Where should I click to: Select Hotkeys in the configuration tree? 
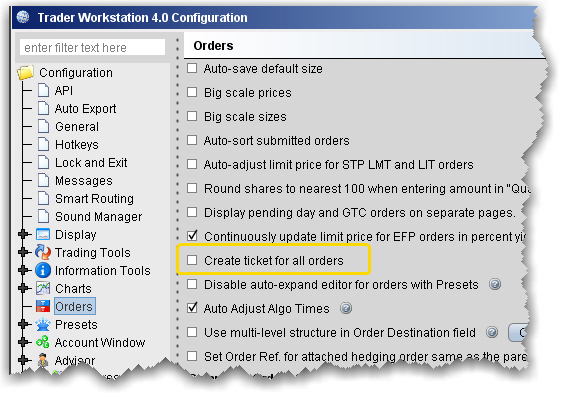[x=77, y=144]
